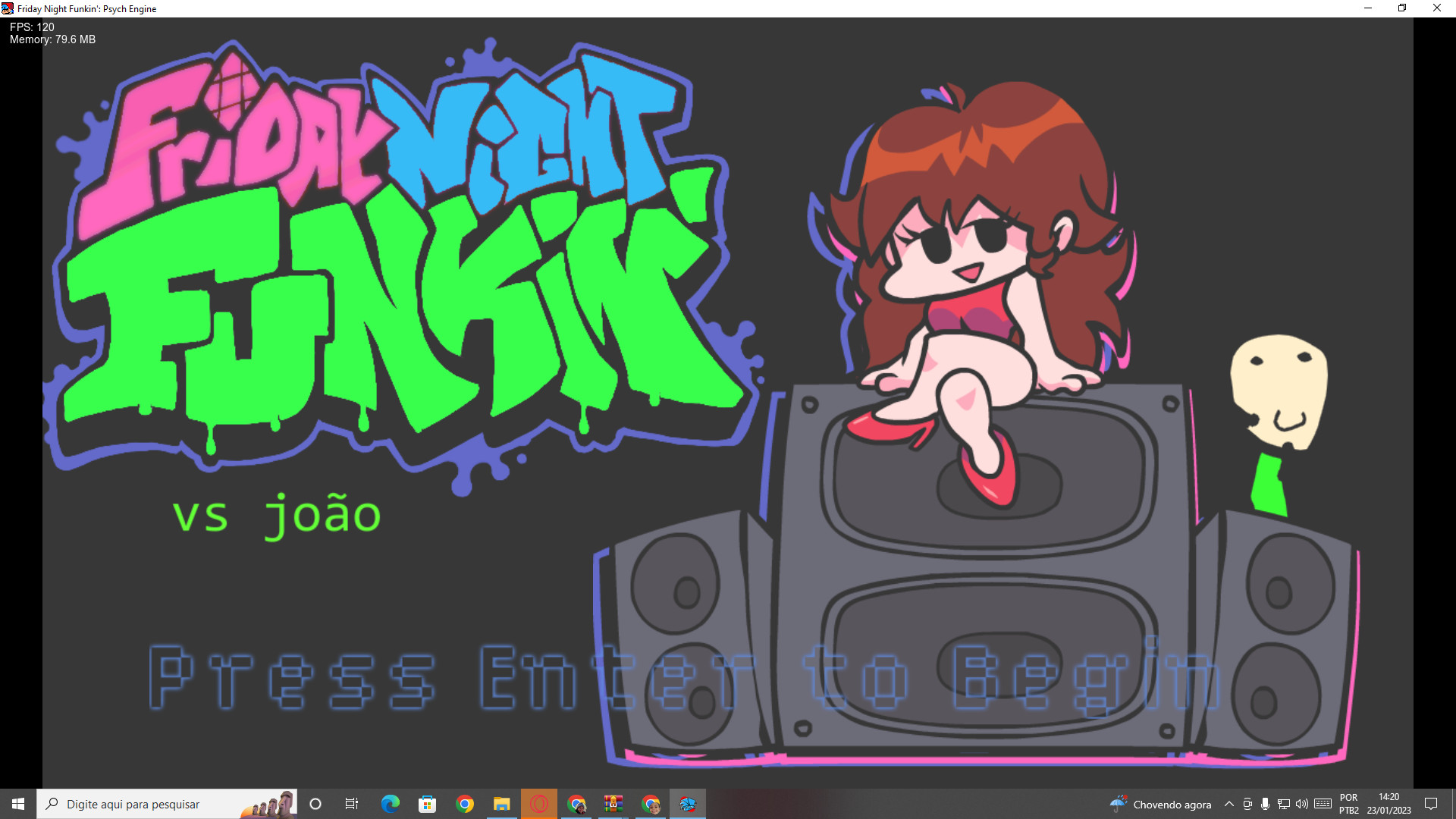Open WinRAR from the taskbar
Image resolution: width=1456 pixels, height=819 pixels.
[x=613, y=804]
